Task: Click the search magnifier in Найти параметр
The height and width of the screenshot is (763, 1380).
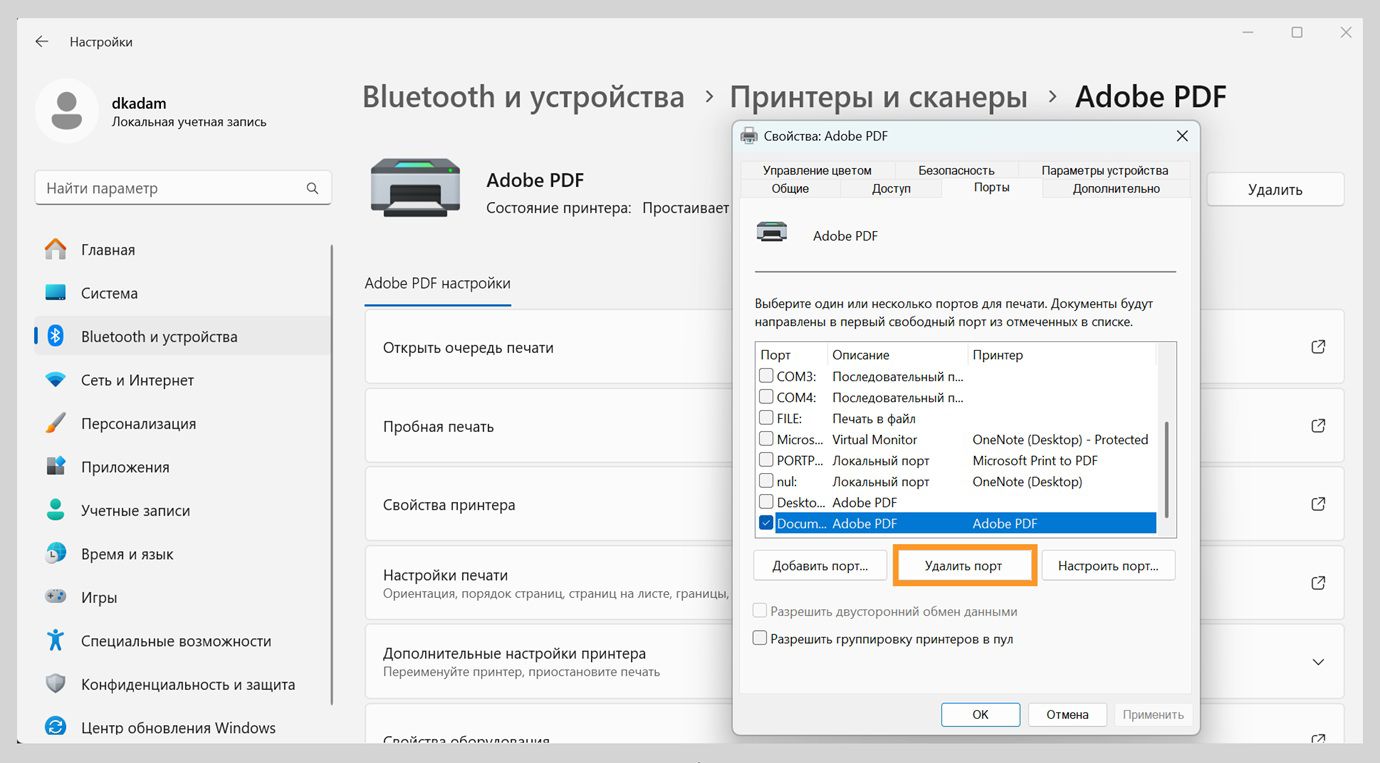Action: pyautogui.click(x=312, y=187)
